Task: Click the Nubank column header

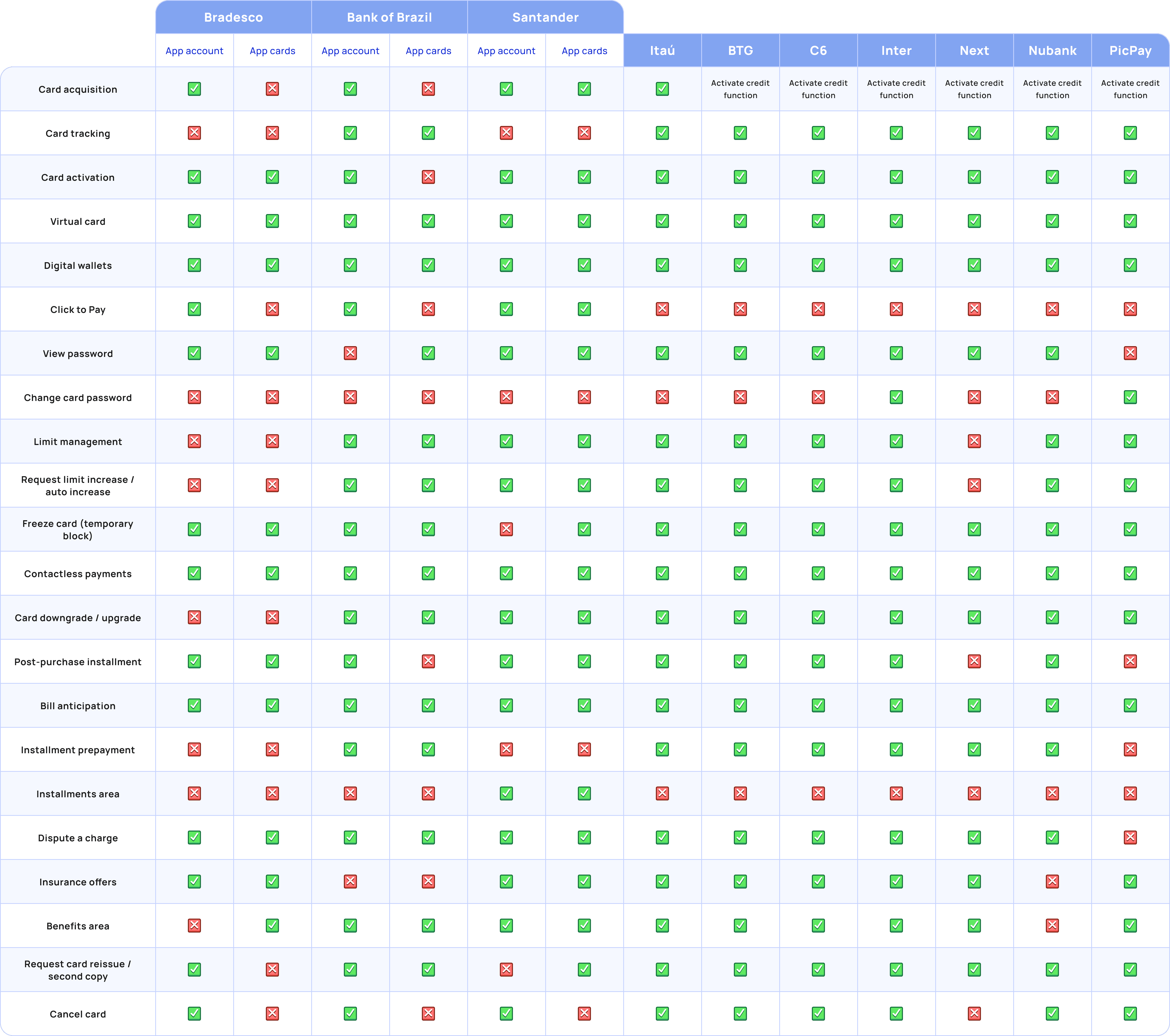Action: click(1052, 50)
